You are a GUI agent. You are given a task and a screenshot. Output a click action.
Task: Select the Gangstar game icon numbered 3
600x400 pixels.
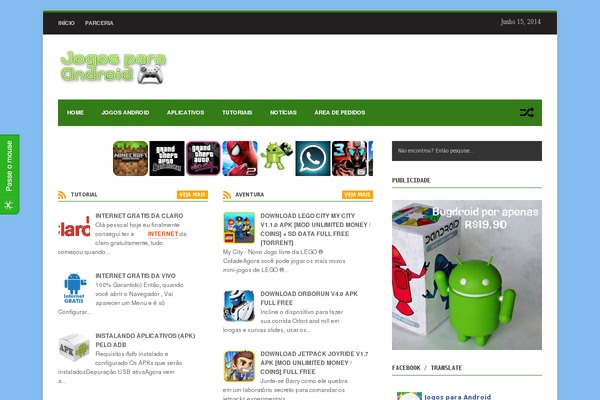349,158
